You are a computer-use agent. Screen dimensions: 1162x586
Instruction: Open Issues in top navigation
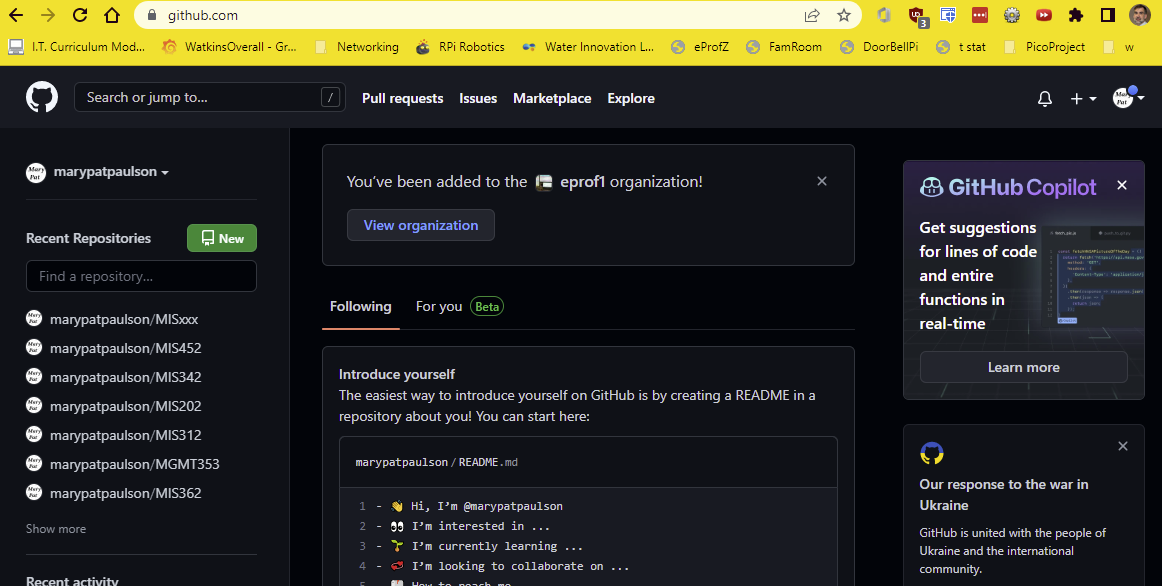[478, 99]
